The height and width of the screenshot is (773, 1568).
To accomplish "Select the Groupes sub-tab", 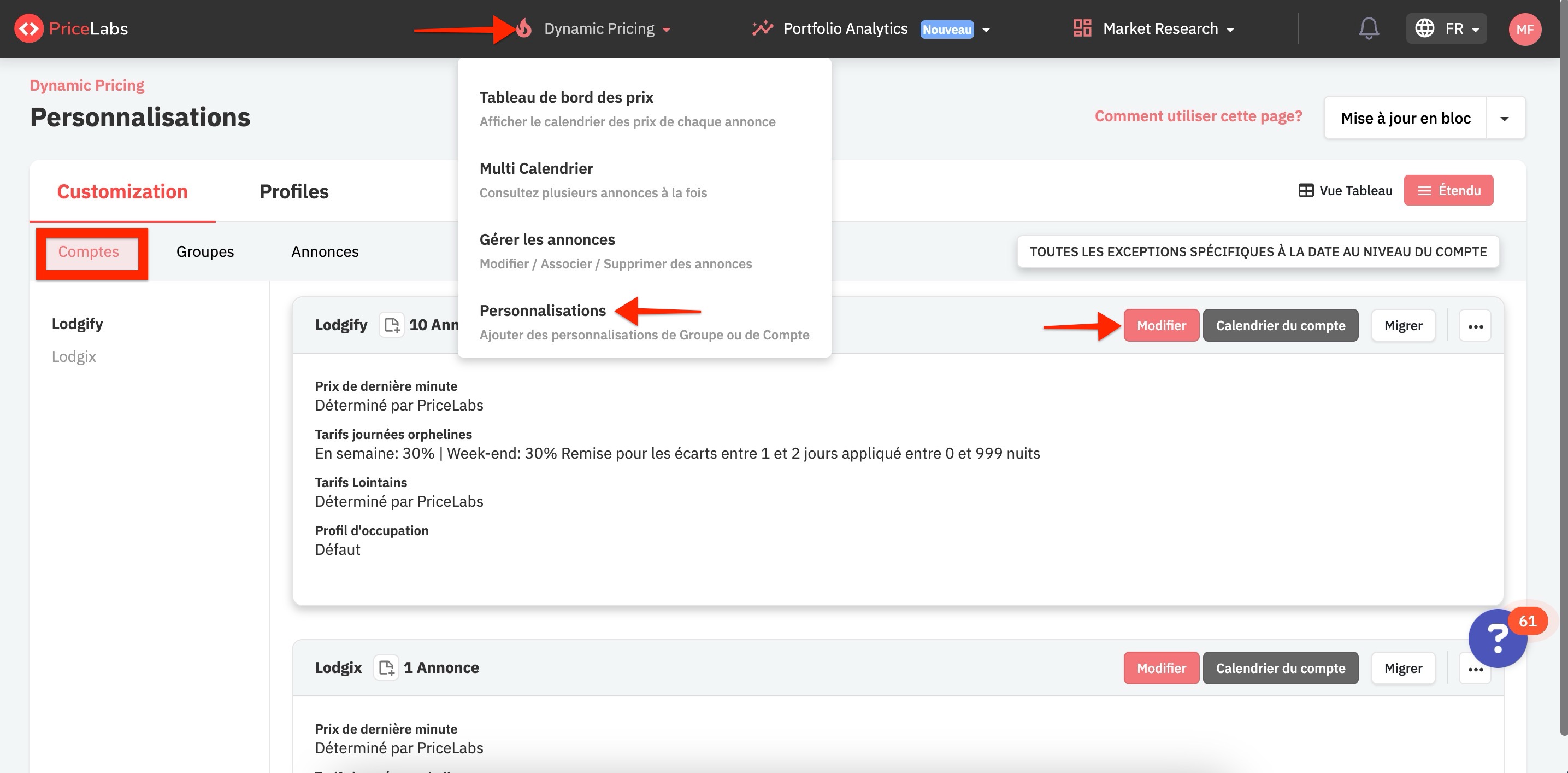I will (205, 251).
